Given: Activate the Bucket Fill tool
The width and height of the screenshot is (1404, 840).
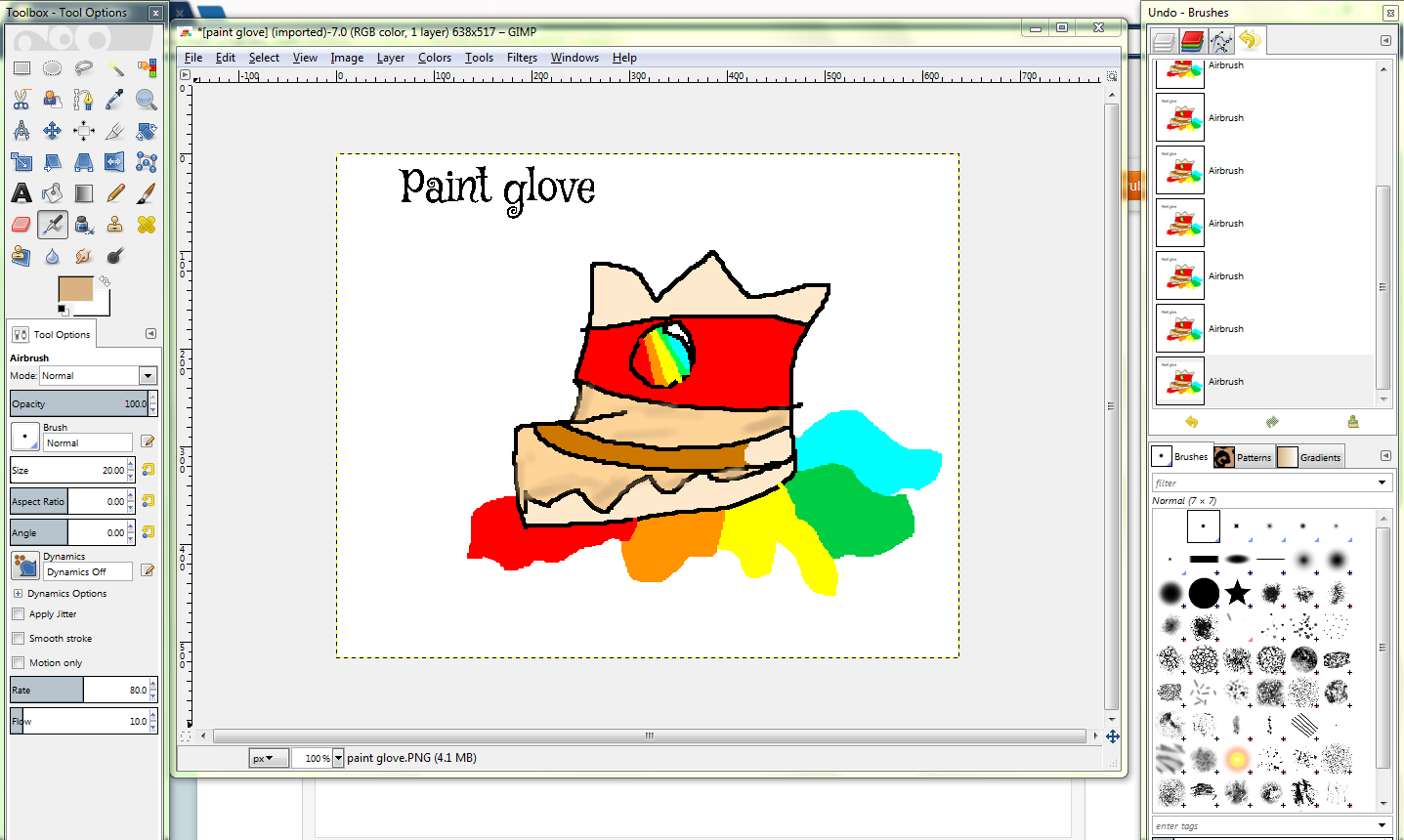Looking at the screenshot, I should [x=53, y=193].
